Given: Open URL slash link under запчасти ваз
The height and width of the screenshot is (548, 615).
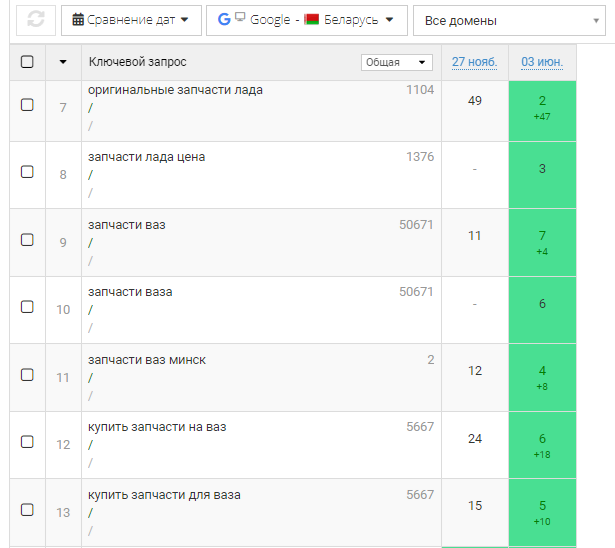Looking at the screenshot, I should 91,243.
